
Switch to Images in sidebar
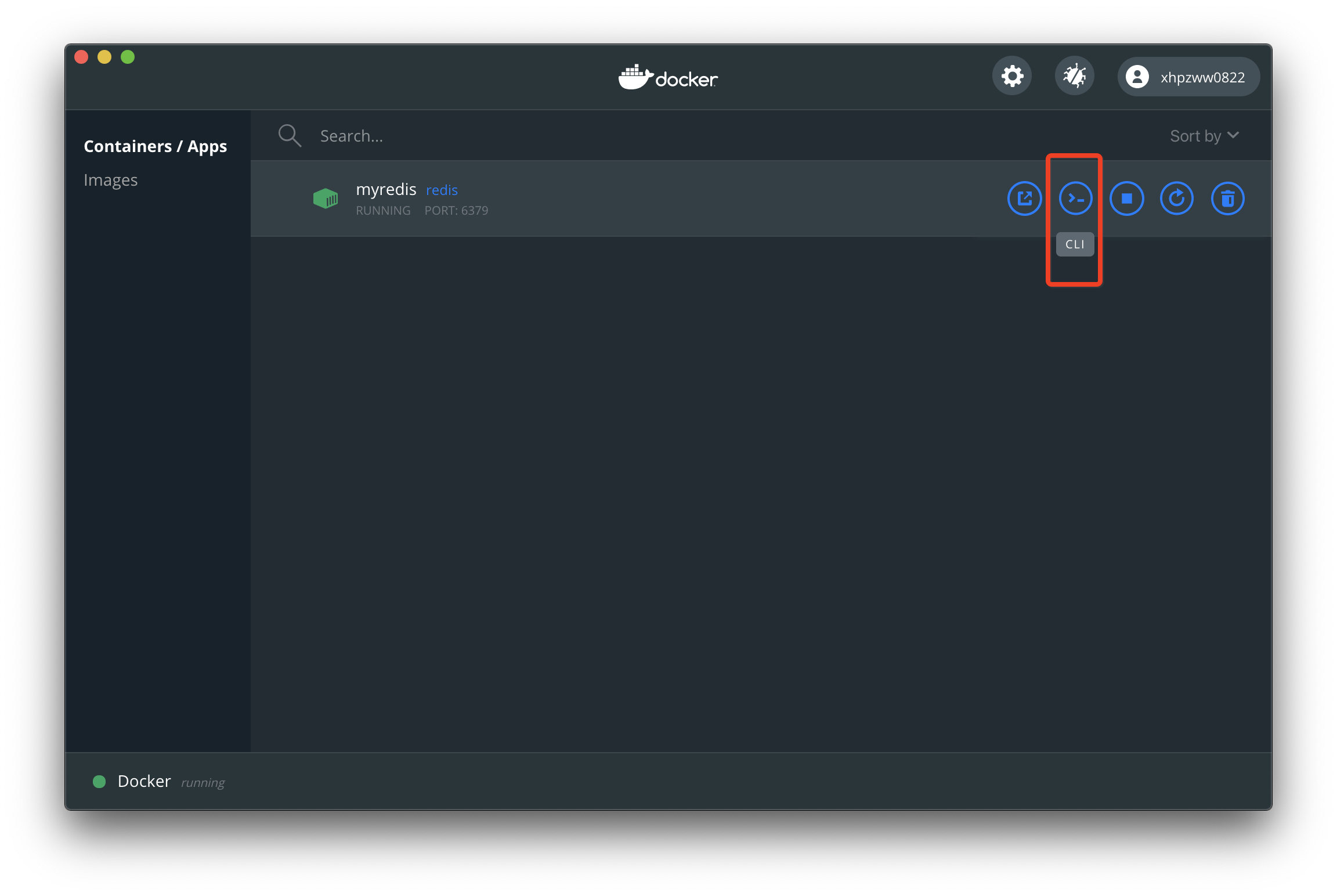click(111, 180)
